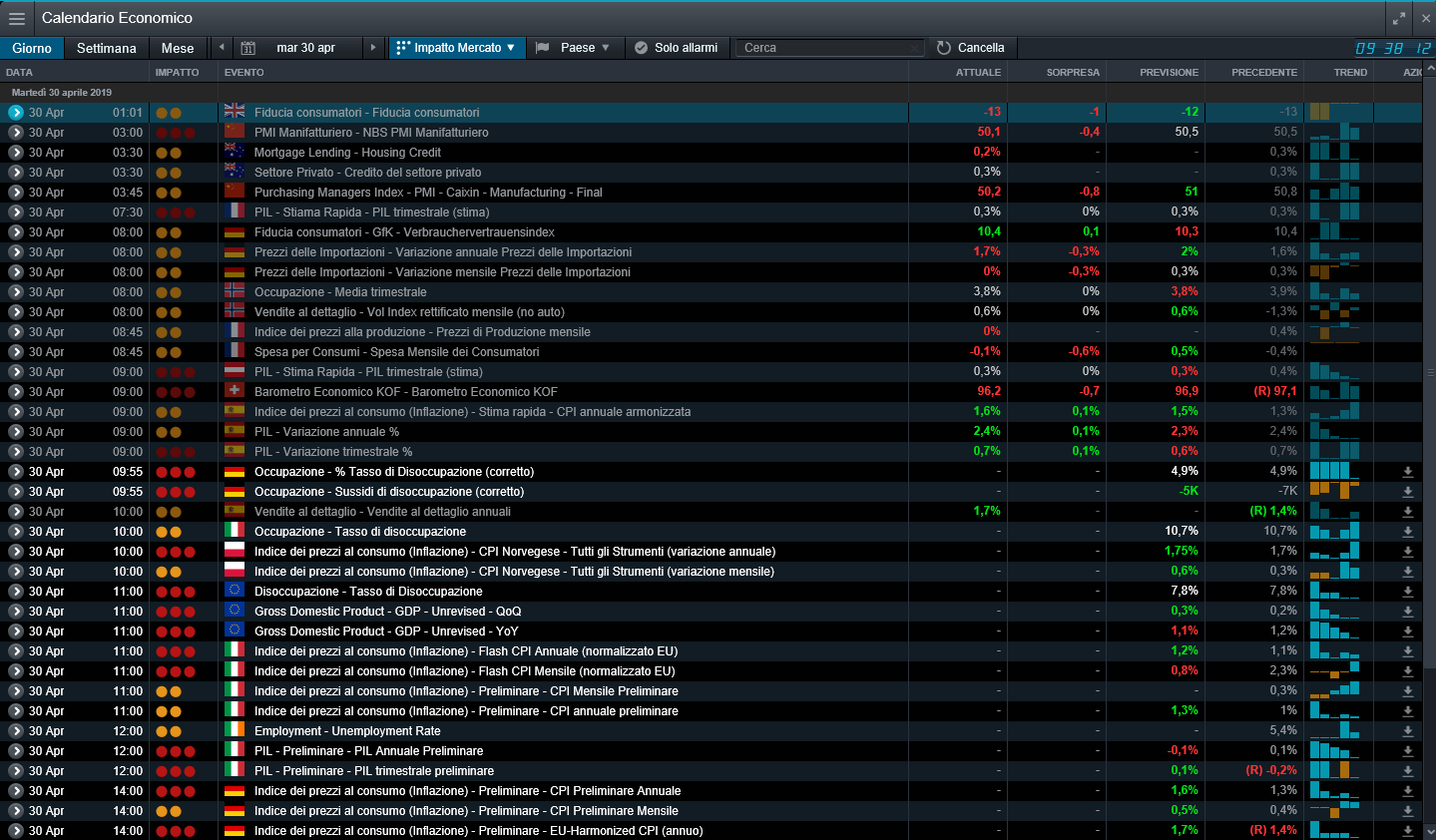The height and width of the screenshot is (840, 1436).
Task: Select the 'Settore Privato - Credito del settore privato' event
Action: click(367, 173)
